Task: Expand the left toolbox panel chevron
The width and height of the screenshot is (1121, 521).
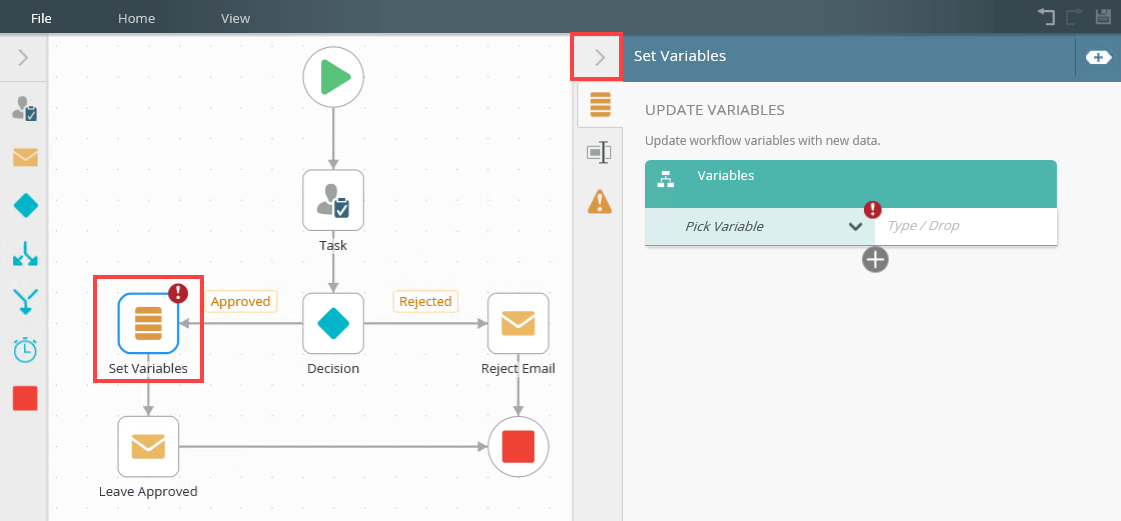Action: point(23,57)
